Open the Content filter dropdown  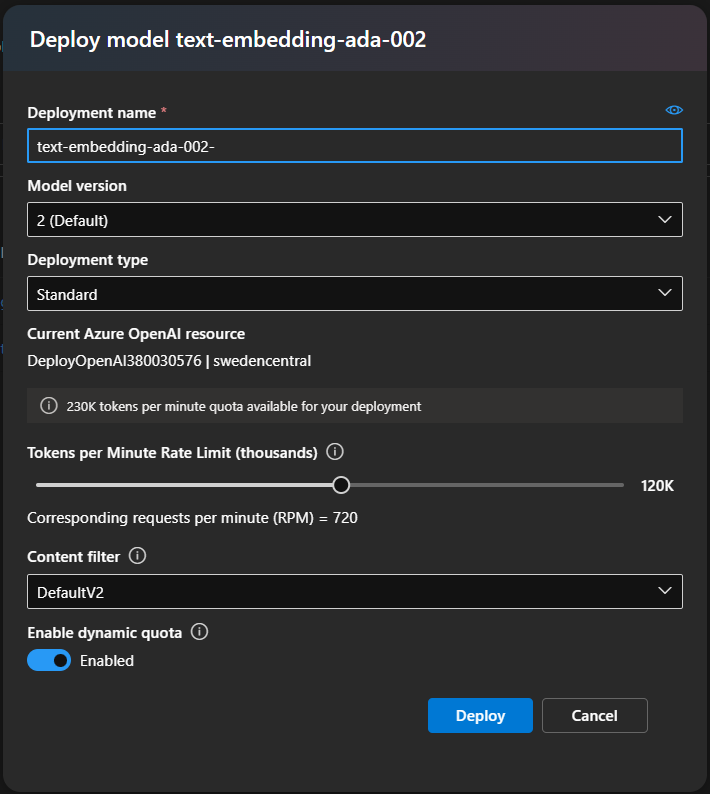coord(354,591)
